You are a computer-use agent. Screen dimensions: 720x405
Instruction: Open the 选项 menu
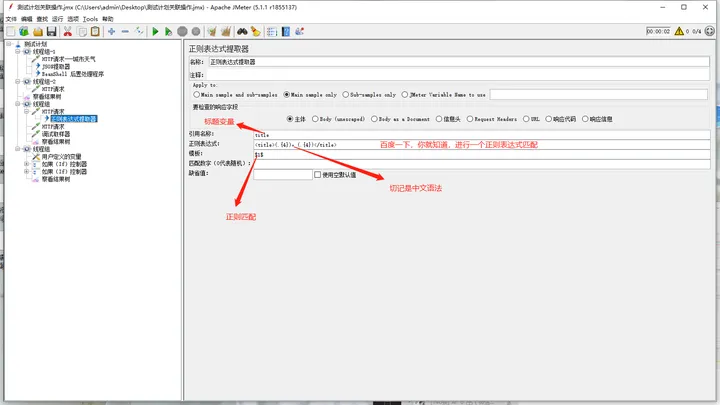point(73,19)
